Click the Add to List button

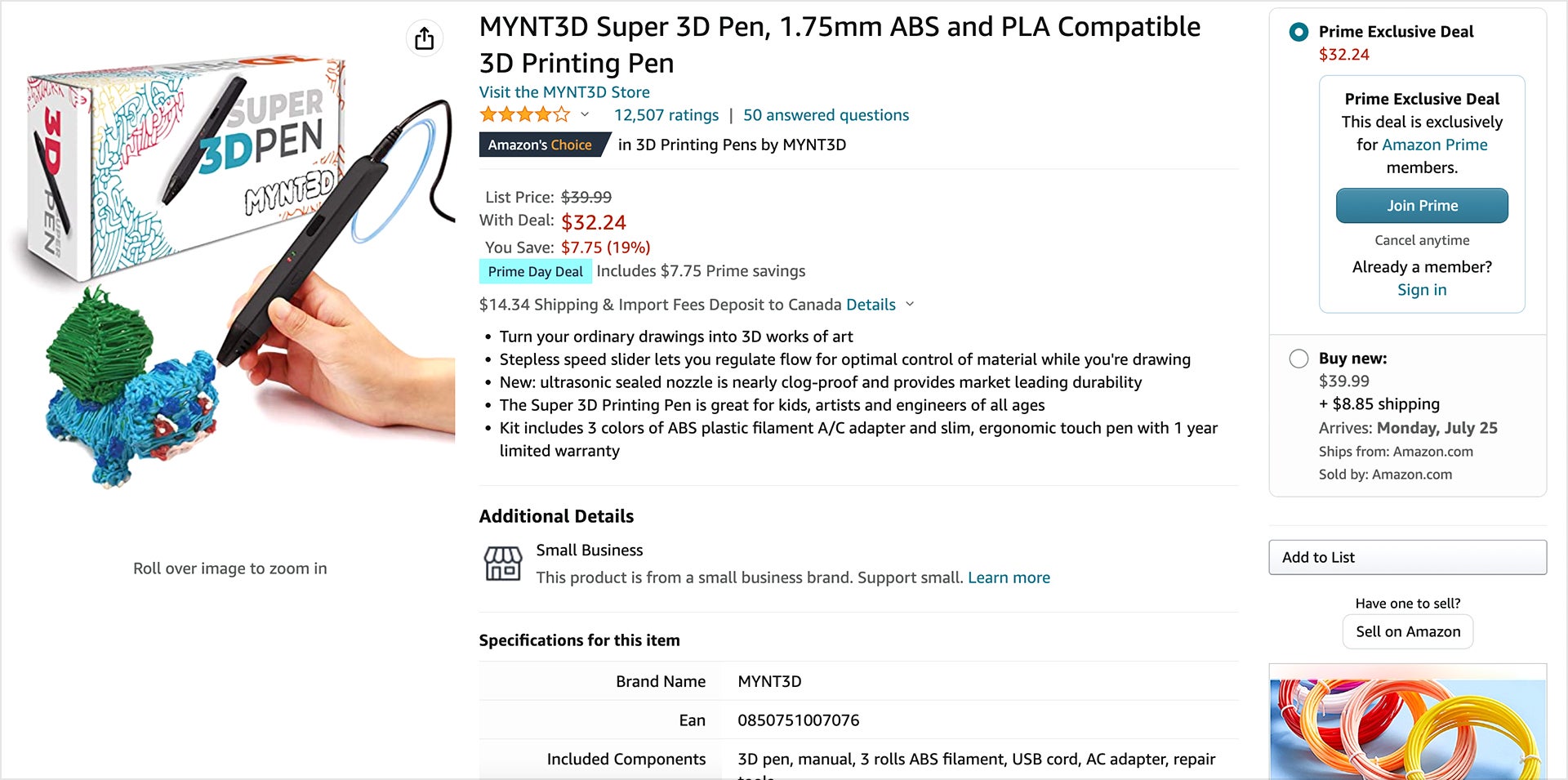(1407, 557)
